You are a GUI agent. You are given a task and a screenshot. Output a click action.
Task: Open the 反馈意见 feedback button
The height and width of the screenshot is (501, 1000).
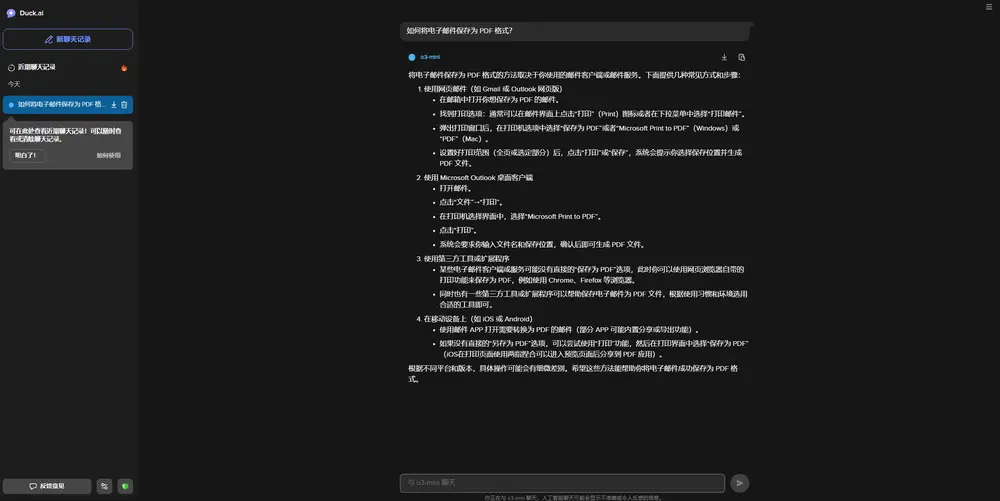(x=46, y=486)
